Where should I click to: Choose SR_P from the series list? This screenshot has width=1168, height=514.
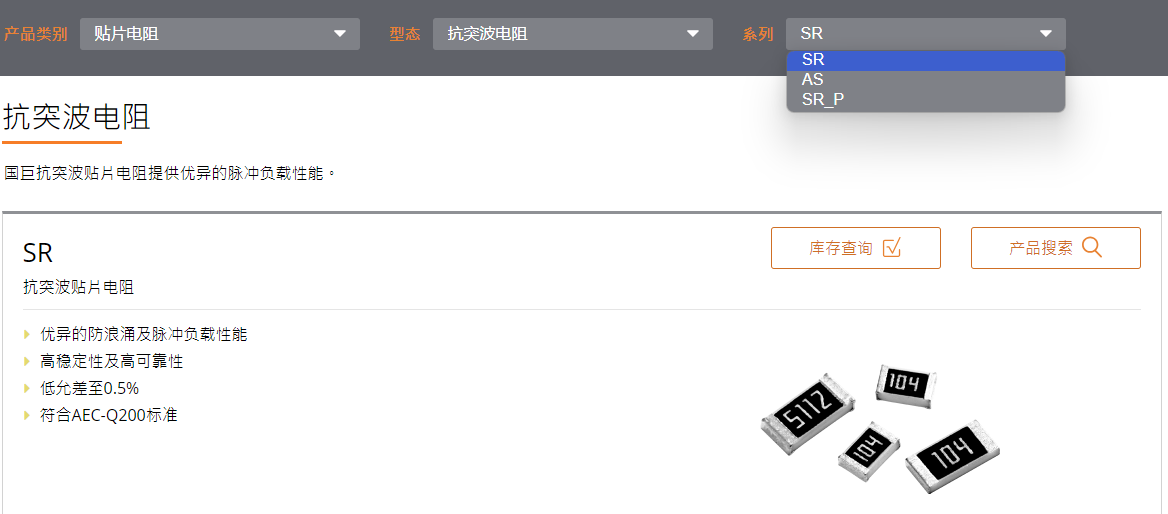click(926, 99)
